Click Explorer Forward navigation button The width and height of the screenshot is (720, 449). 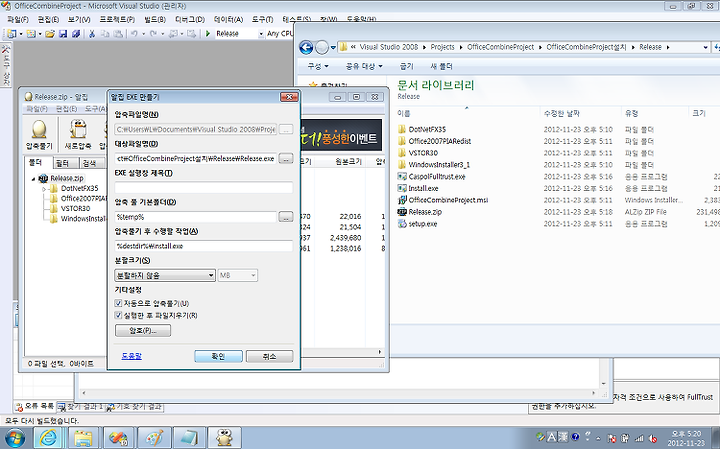[x=322, y=47]
